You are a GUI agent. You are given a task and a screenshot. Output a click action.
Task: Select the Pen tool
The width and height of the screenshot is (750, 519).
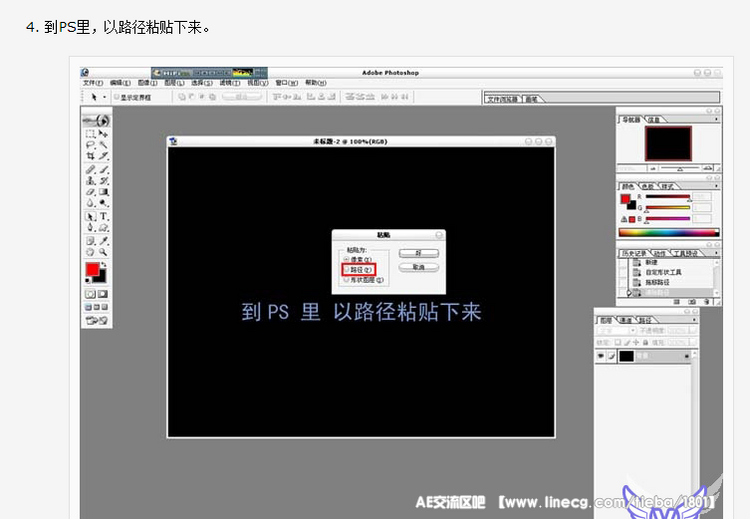(90, 228)
